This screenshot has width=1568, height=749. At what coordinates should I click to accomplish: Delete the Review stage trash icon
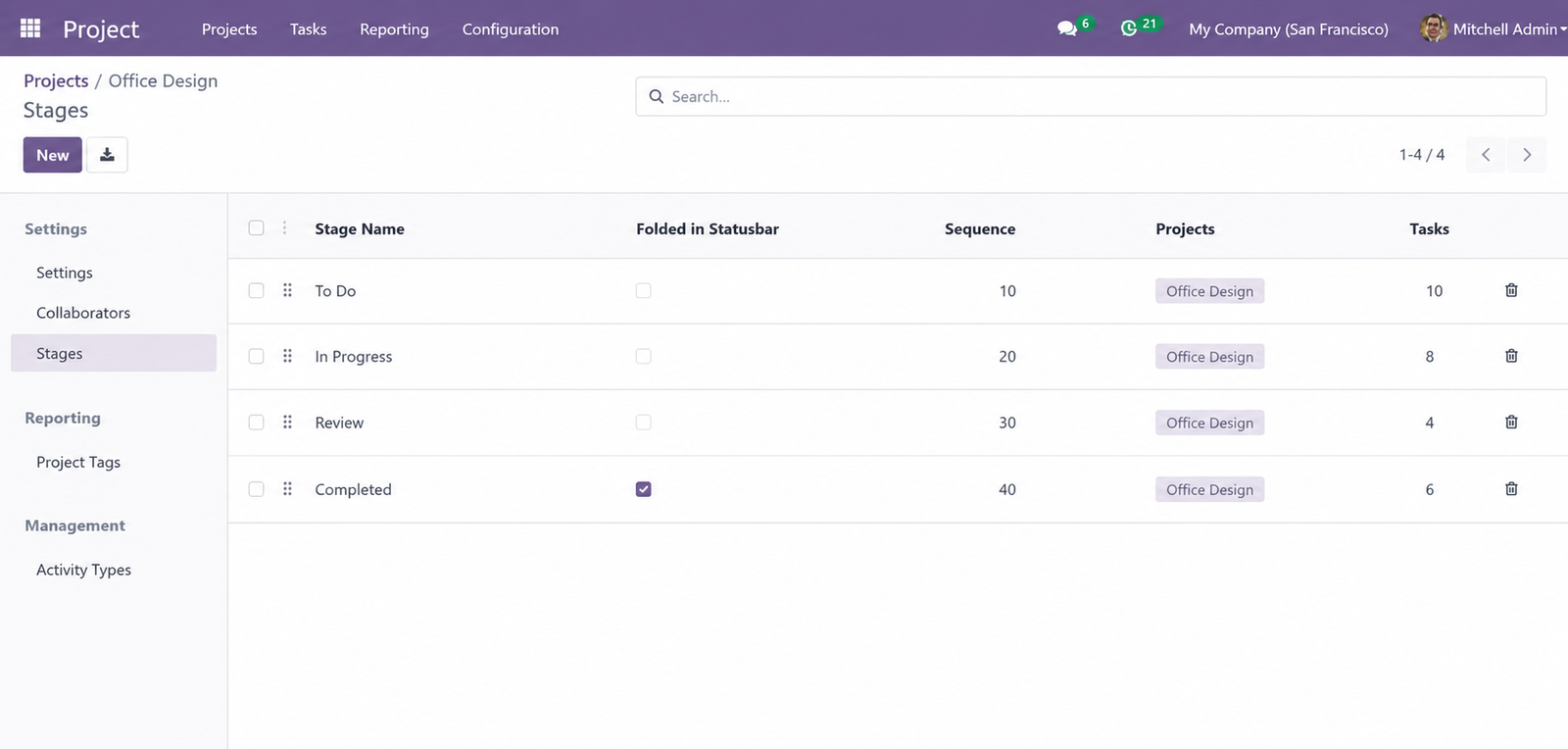(x=1511, y=422)
